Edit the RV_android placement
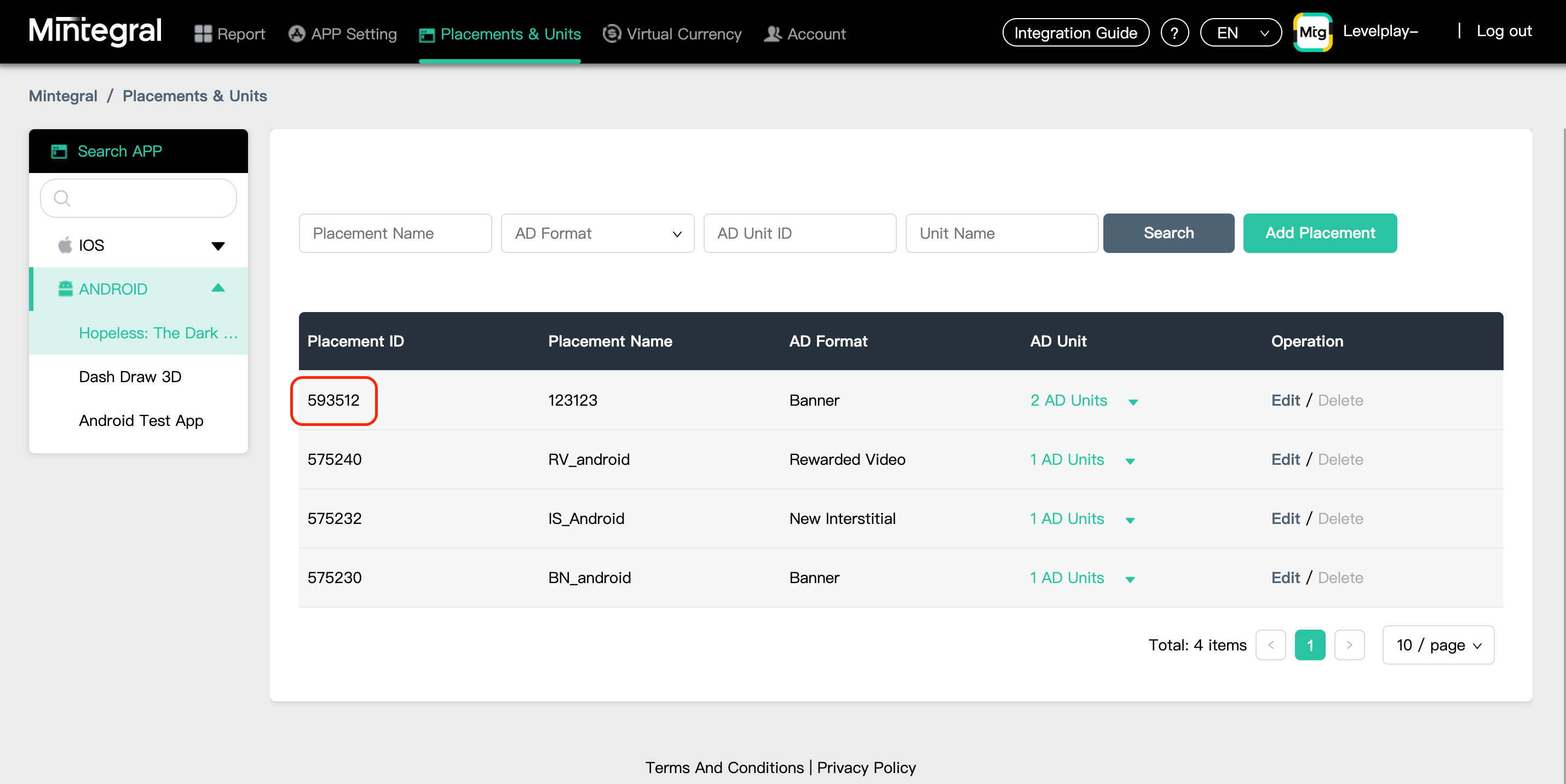The image size is (1566, 784). [1285, 459]
